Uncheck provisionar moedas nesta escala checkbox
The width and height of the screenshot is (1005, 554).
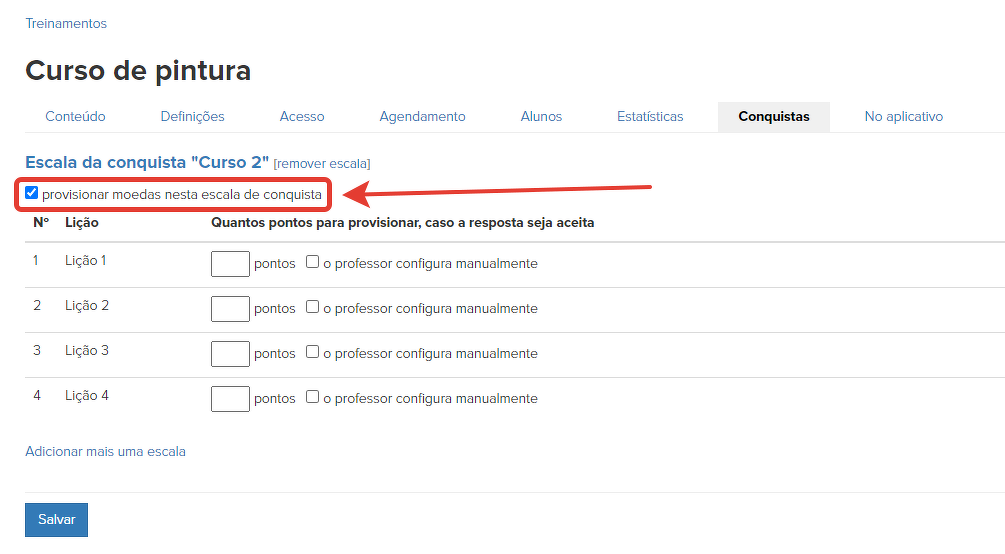click(32, 193)
